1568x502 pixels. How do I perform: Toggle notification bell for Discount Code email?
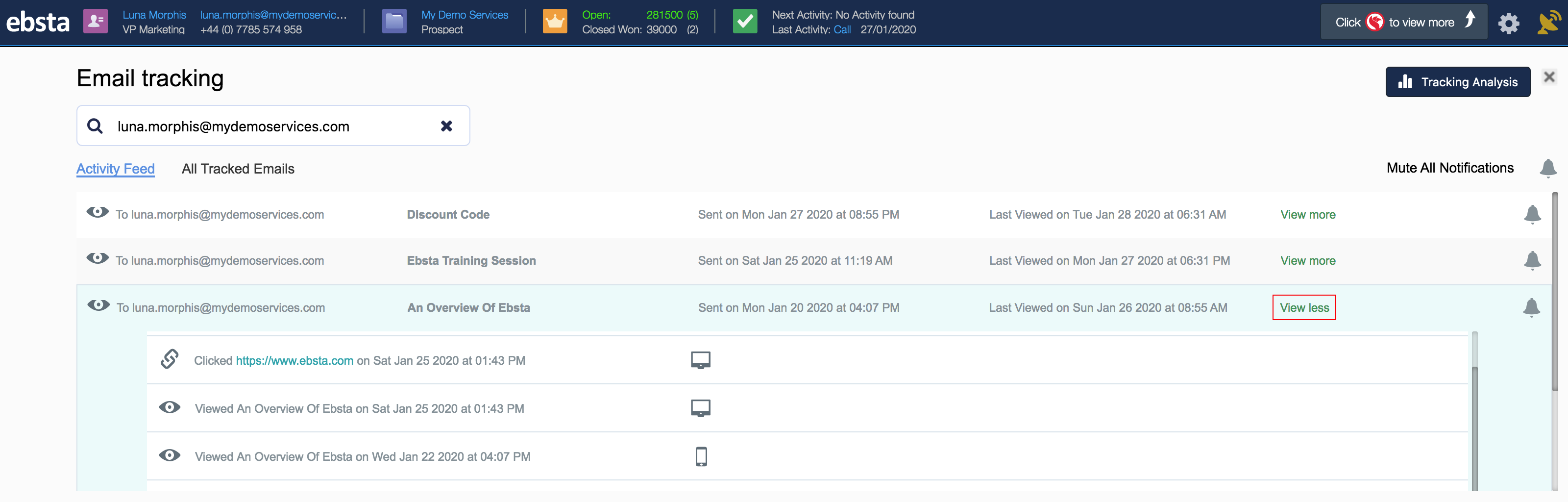click(1532, 214)
